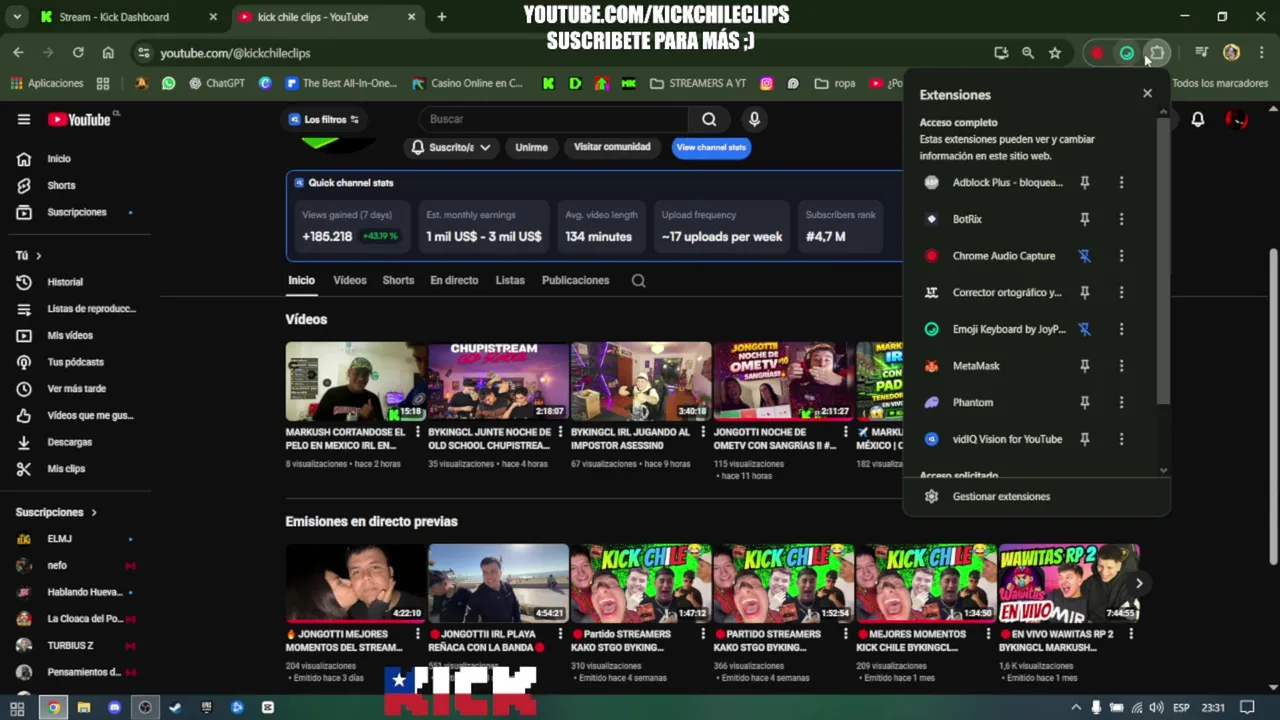Image resolution: width=1280 pixels, height=720 pixels.
Task: Click the zoom magnifier icon in address bar
Action: (1028, 53)
